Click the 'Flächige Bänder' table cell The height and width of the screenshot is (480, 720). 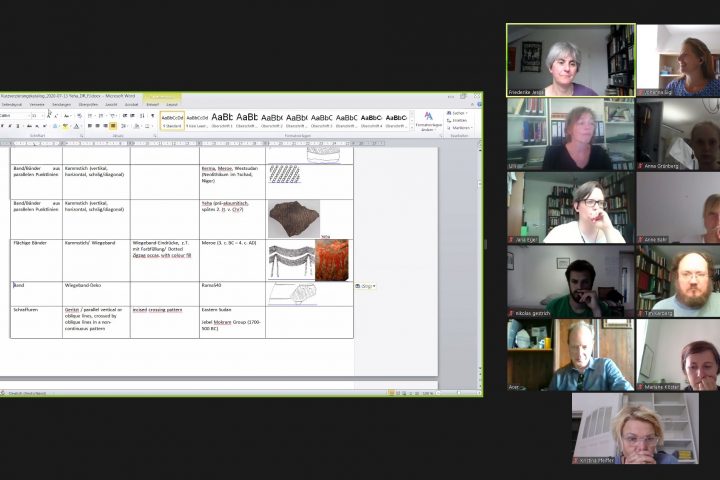click(36, 260)
